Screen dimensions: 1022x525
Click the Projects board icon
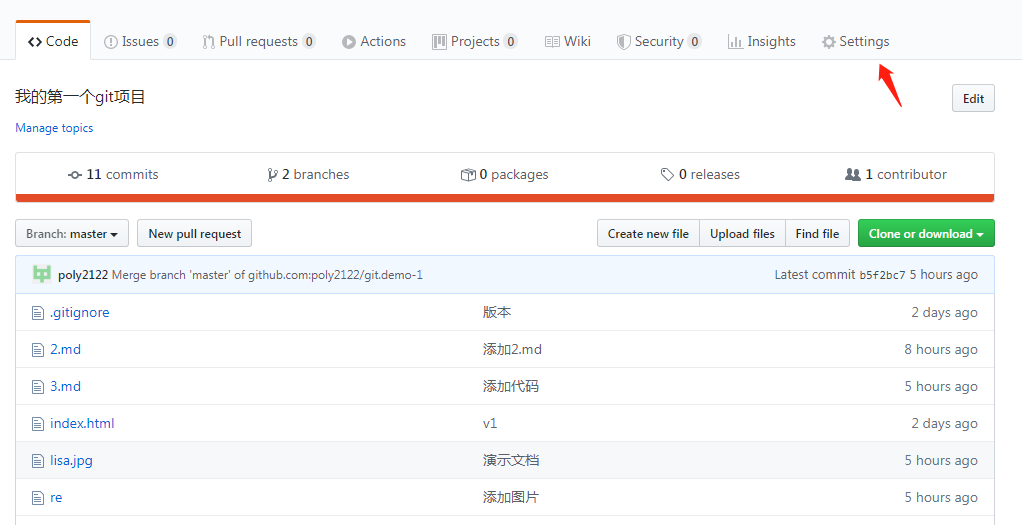coord(439,42)
